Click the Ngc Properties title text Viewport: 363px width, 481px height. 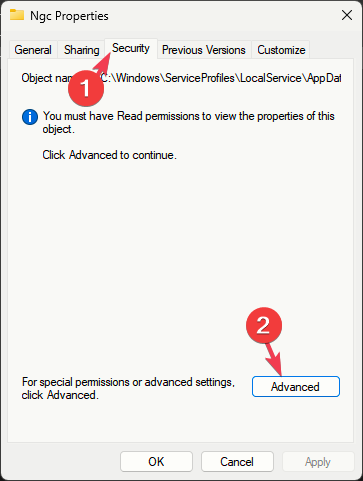(69, 16)
